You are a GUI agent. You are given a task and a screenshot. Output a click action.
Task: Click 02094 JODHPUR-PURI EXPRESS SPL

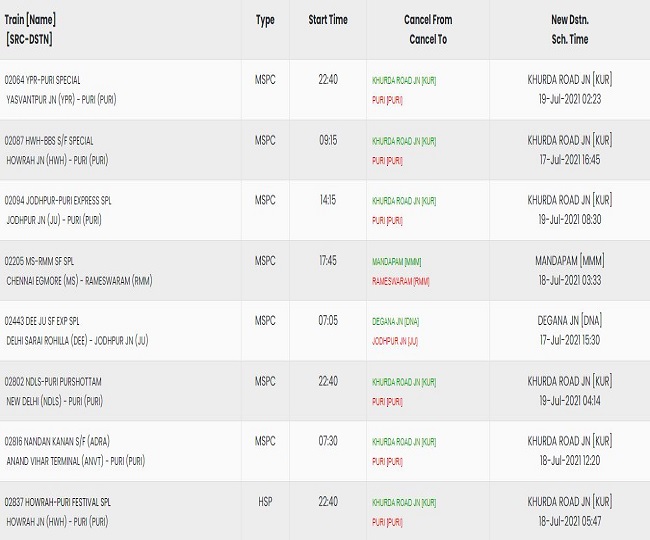[x=58, y=200]
